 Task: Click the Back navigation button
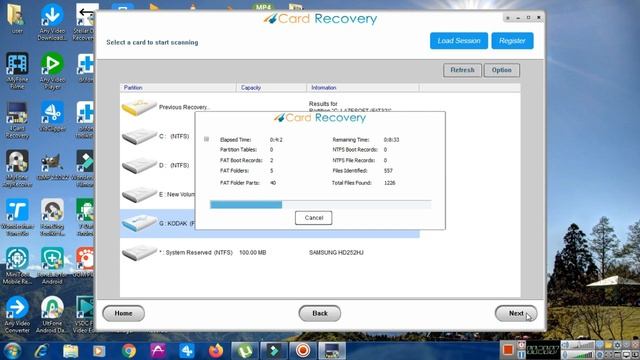tap(320, 313)
